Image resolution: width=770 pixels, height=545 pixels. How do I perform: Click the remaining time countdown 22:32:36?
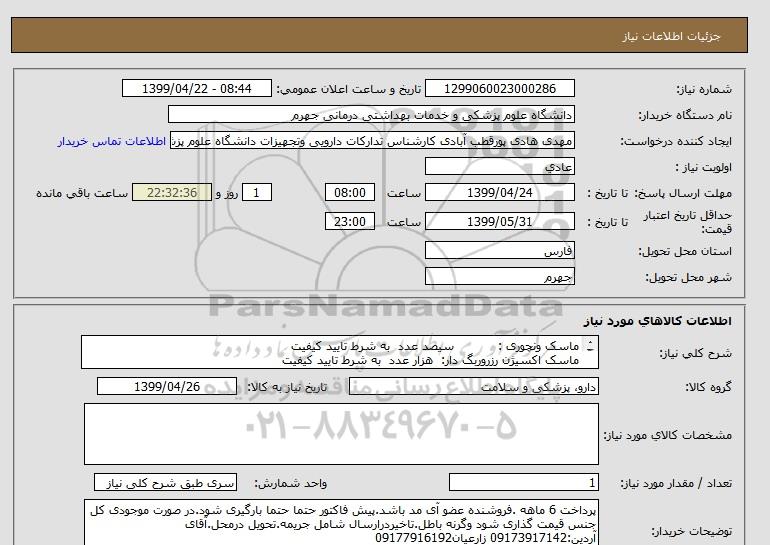[172, 192]
